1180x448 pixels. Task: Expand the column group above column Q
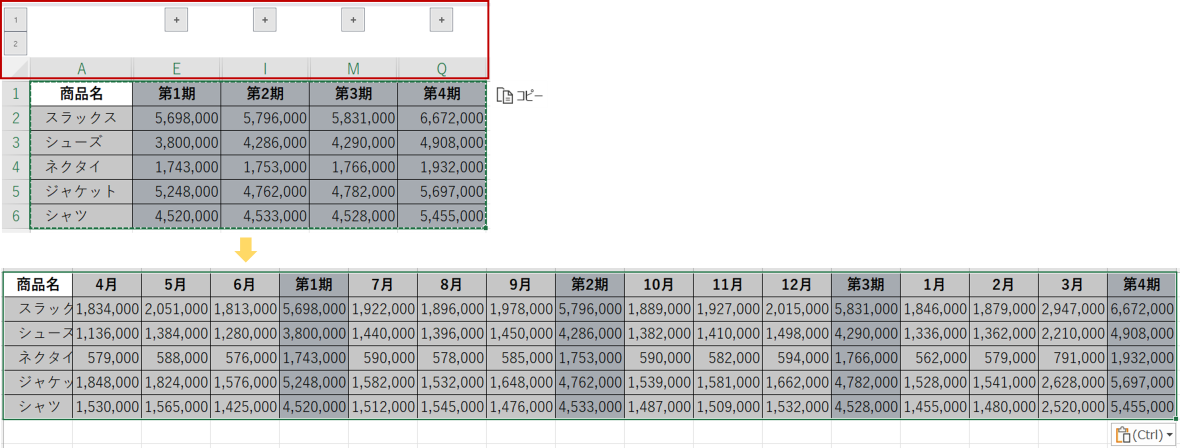coord(442,21)
